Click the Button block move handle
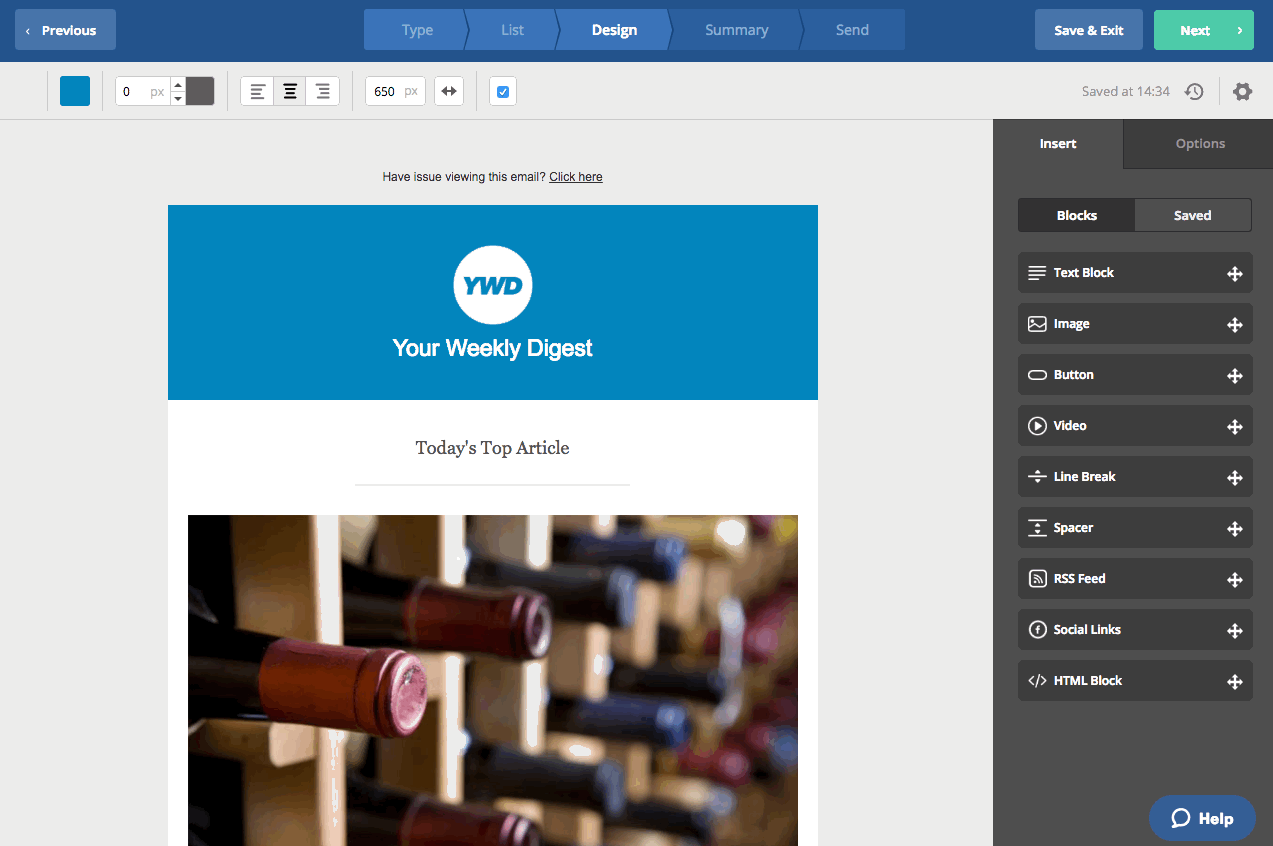Viewport: 1273px width, 846px height. pos(1235,376)
